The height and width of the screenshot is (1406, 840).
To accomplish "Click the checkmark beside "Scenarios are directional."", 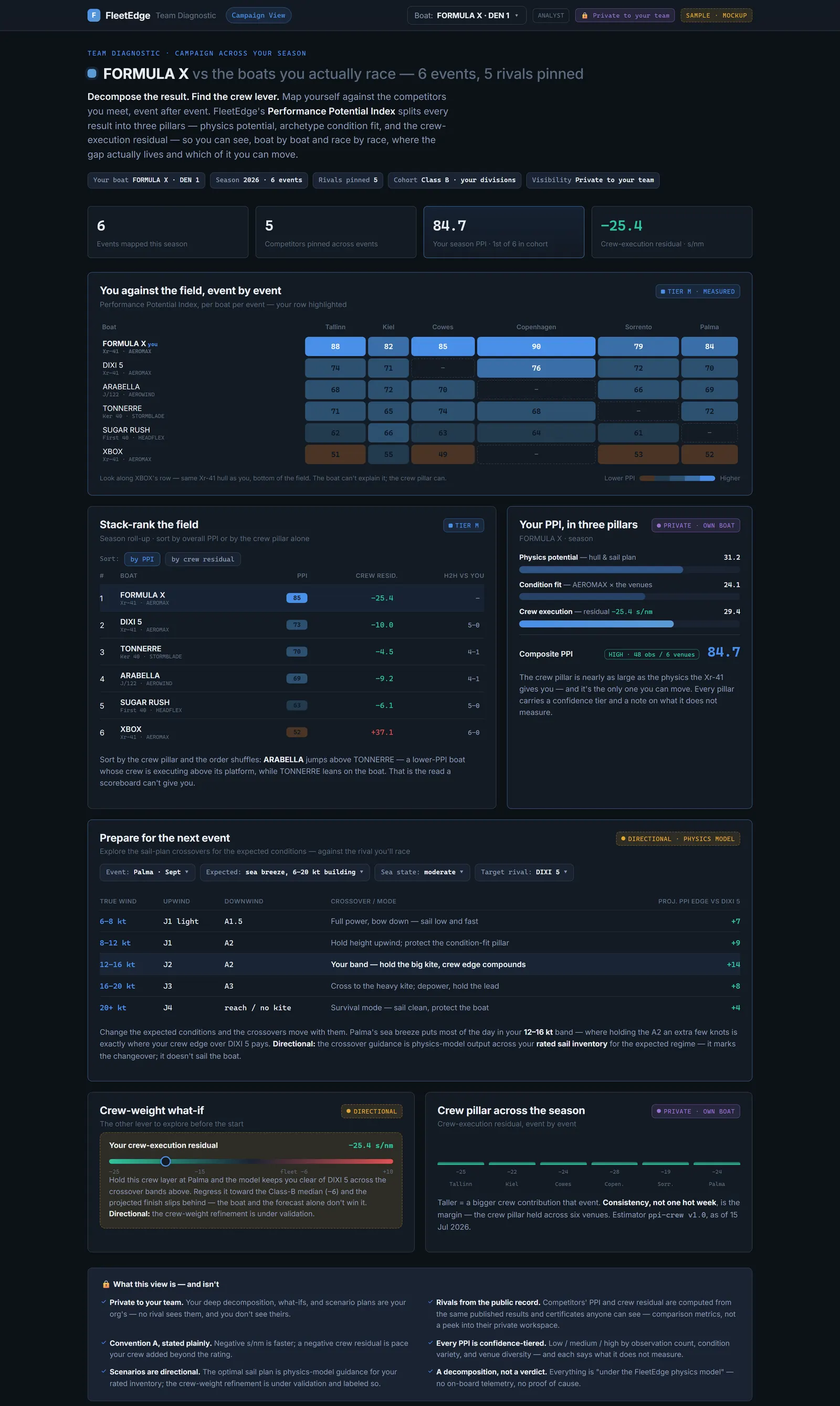I will (103, 1371).
